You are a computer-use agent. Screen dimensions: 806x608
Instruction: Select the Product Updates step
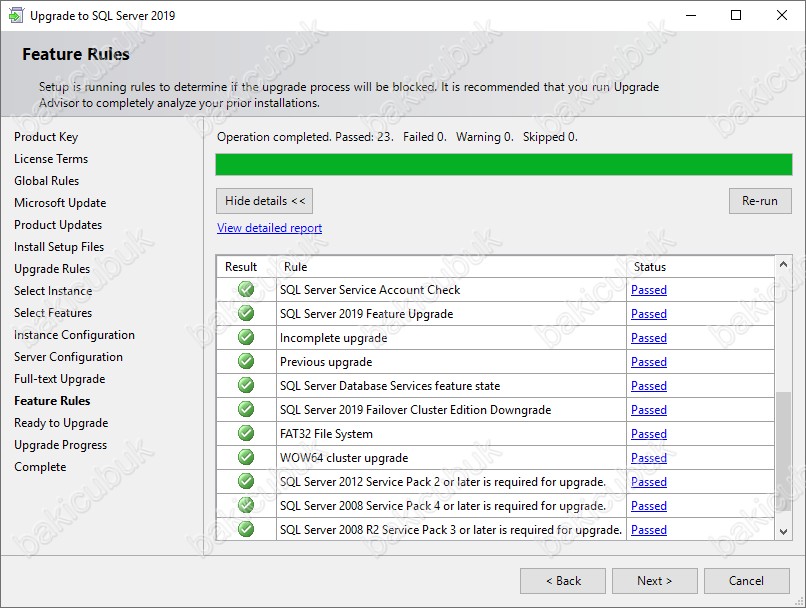[x=58, y=225]
